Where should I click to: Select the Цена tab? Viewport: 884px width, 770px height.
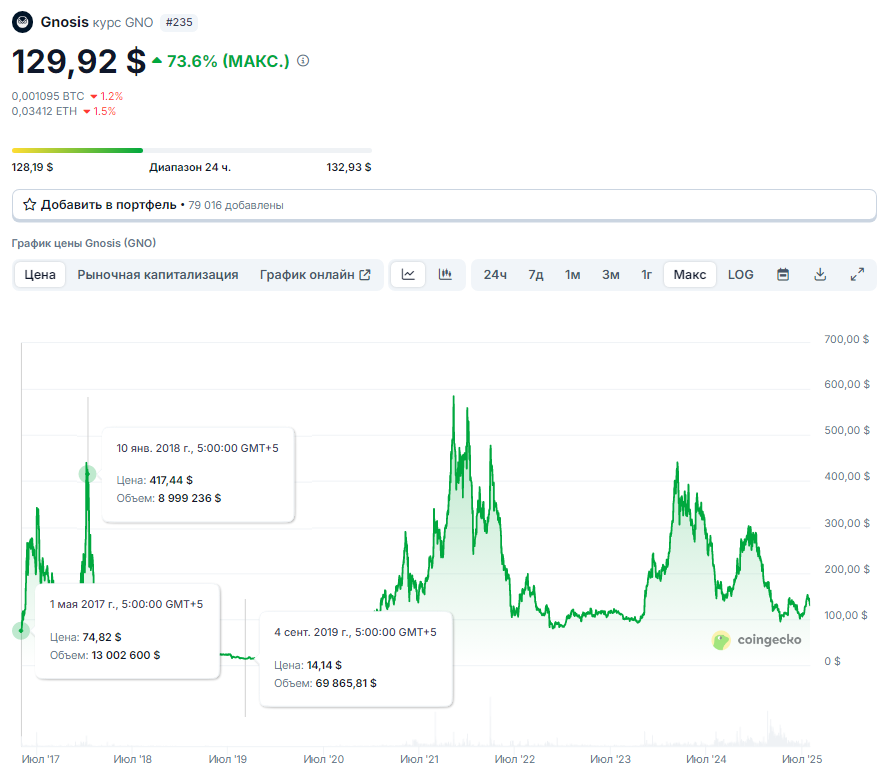[40, 275]
